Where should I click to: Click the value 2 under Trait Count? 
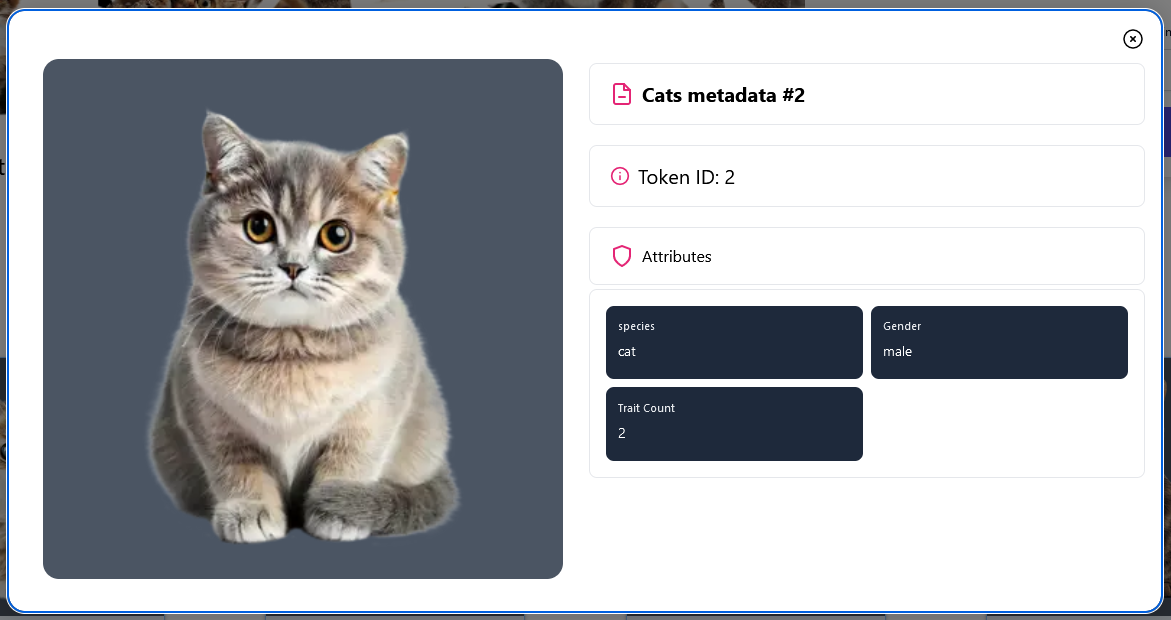coord(621,433)
